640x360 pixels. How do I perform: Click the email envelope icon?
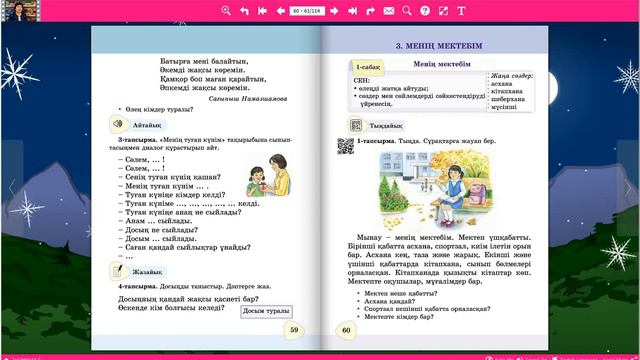click(389, 11)
